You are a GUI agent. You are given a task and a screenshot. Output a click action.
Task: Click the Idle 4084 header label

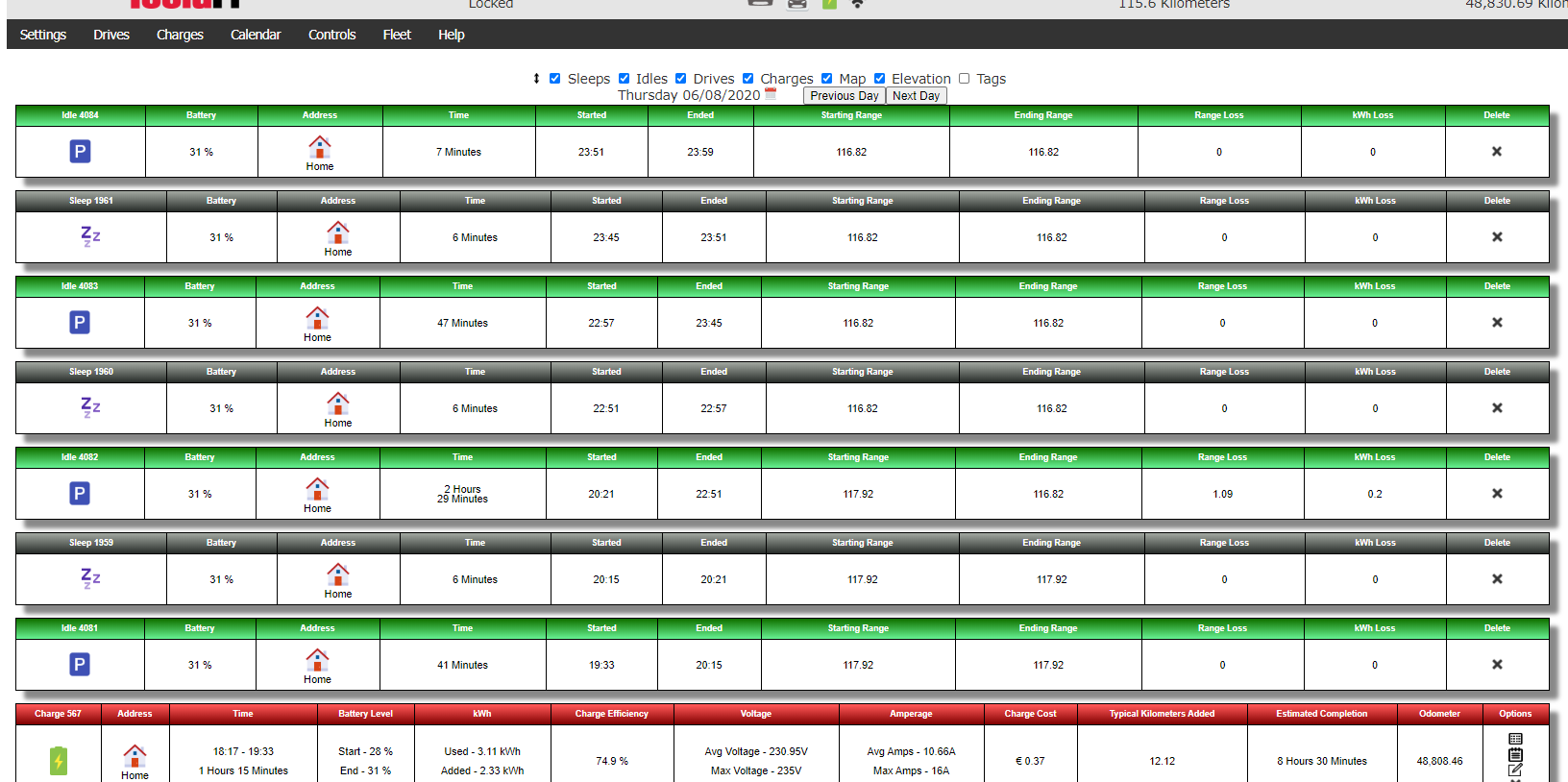pos(81,115)
